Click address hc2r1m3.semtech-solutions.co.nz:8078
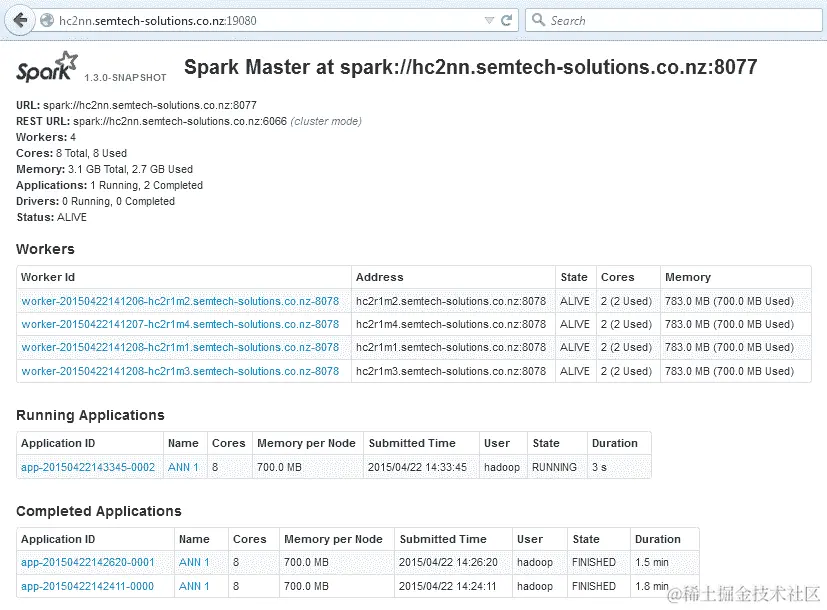827x610 pixels. pyautogui.click(x=451, y=371)
